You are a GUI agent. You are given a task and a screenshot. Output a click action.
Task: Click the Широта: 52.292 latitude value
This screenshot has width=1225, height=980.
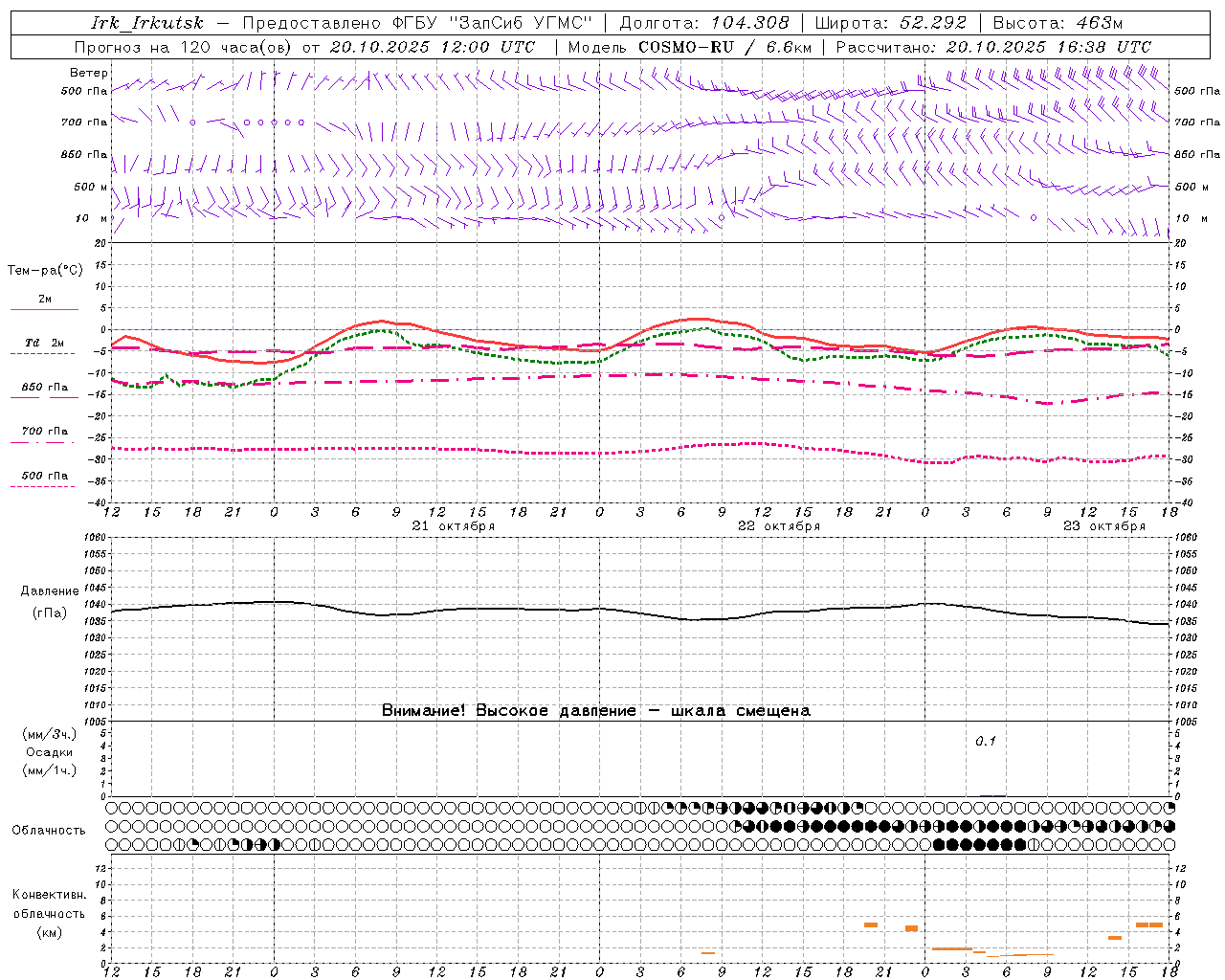click(x=891, y=23)
